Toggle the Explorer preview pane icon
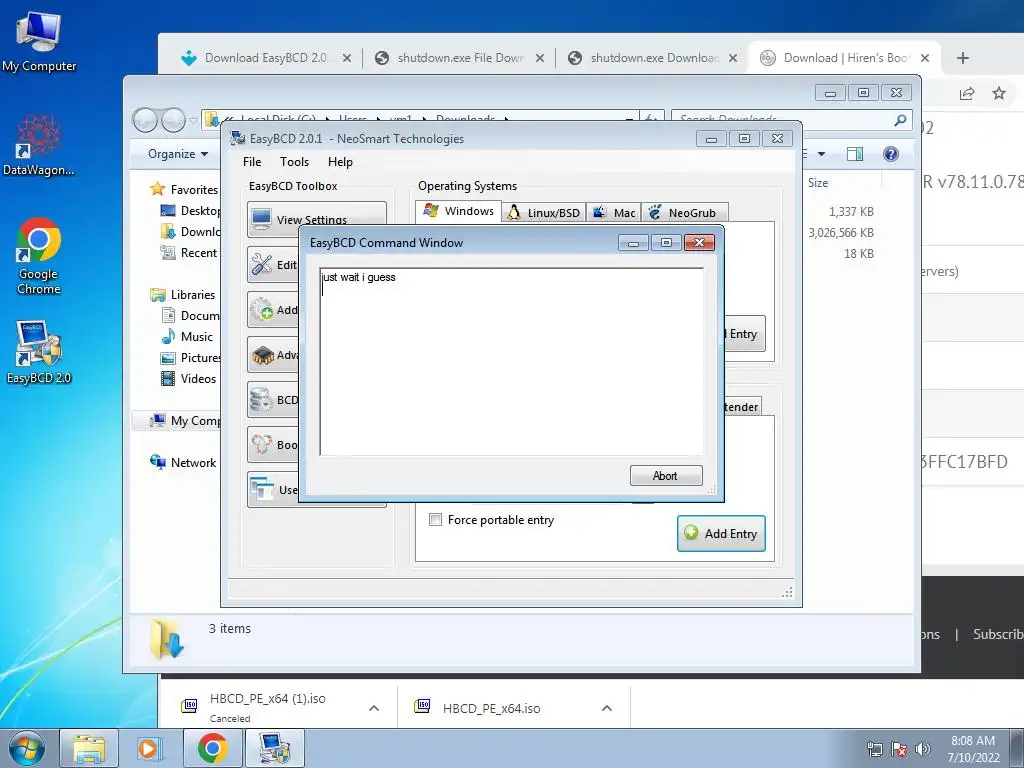The width and height of the screenshot is (1024, 768). pyautogui.click(x=855, y=153)
